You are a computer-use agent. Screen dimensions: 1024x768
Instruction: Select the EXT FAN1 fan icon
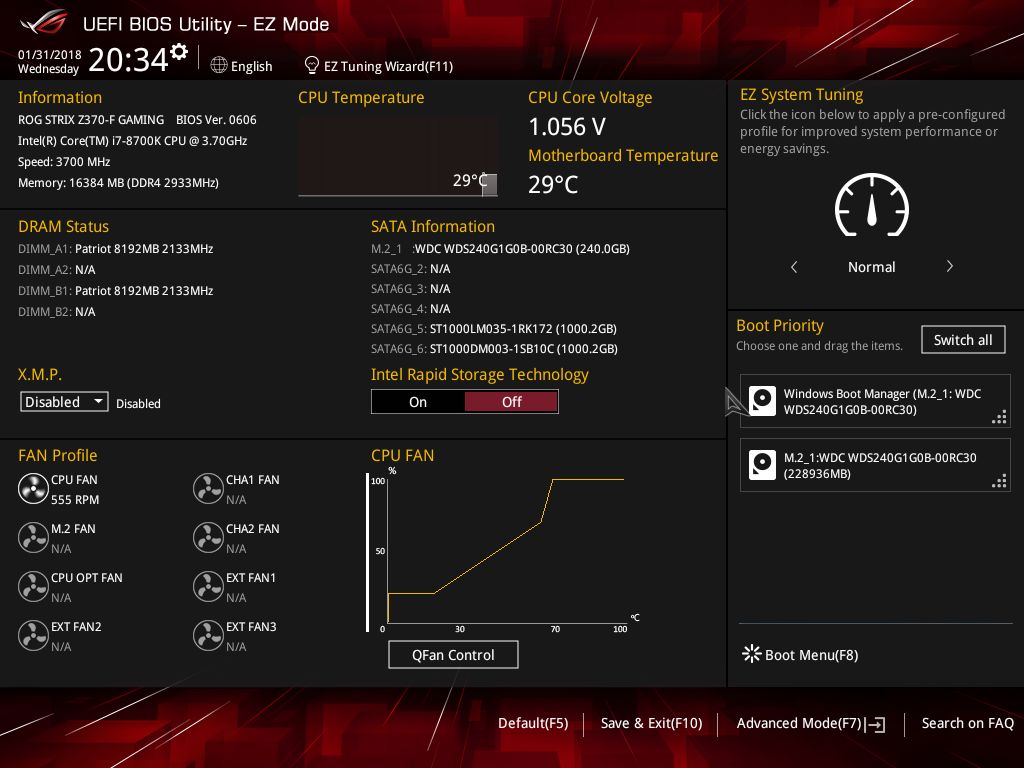pyautogui.click(x=208, y=586)
